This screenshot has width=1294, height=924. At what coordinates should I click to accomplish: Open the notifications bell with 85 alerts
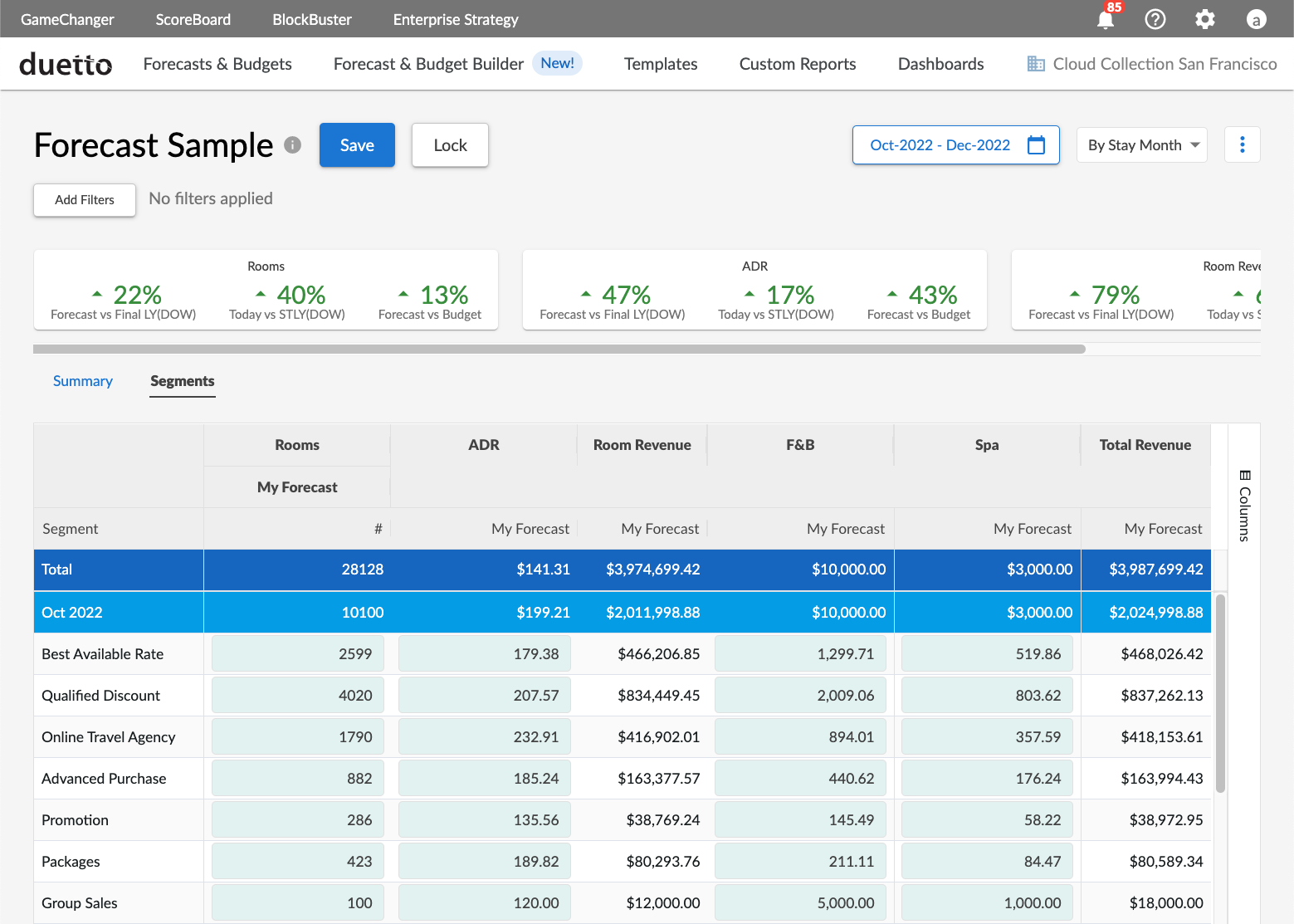tap(1106, 19)
